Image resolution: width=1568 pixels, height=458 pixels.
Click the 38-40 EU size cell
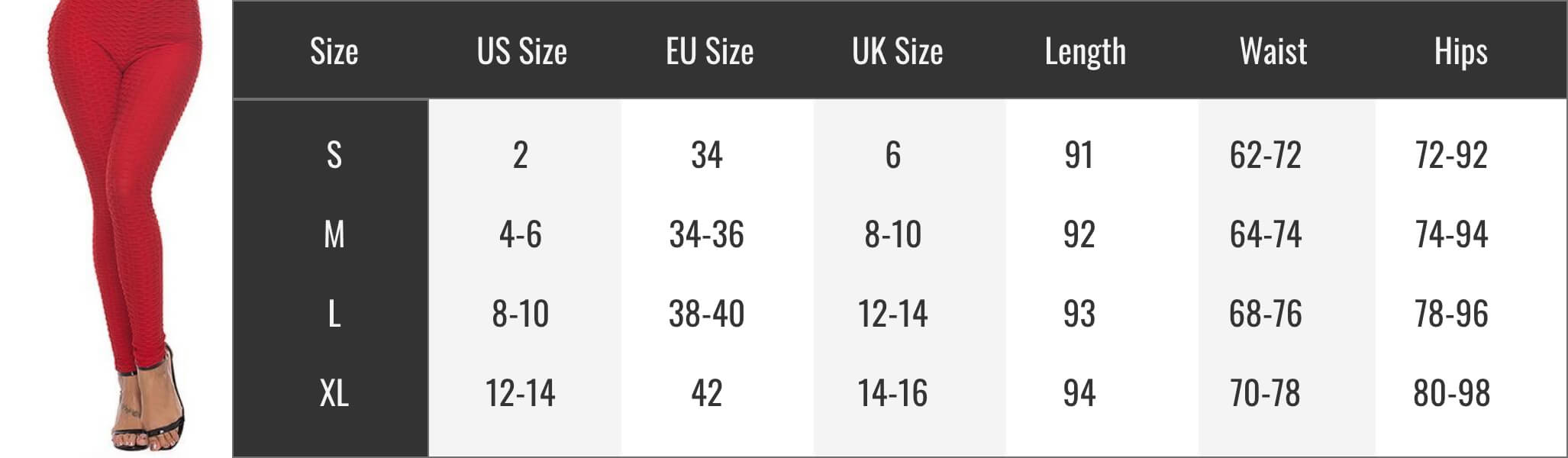tap(707, 314)
